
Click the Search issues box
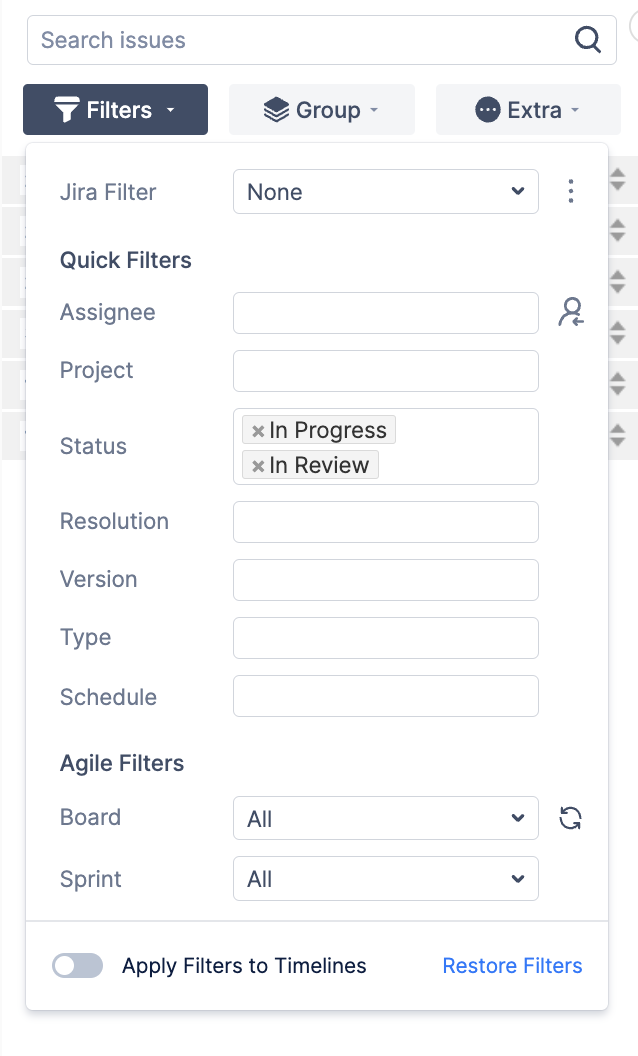point(300,40)
